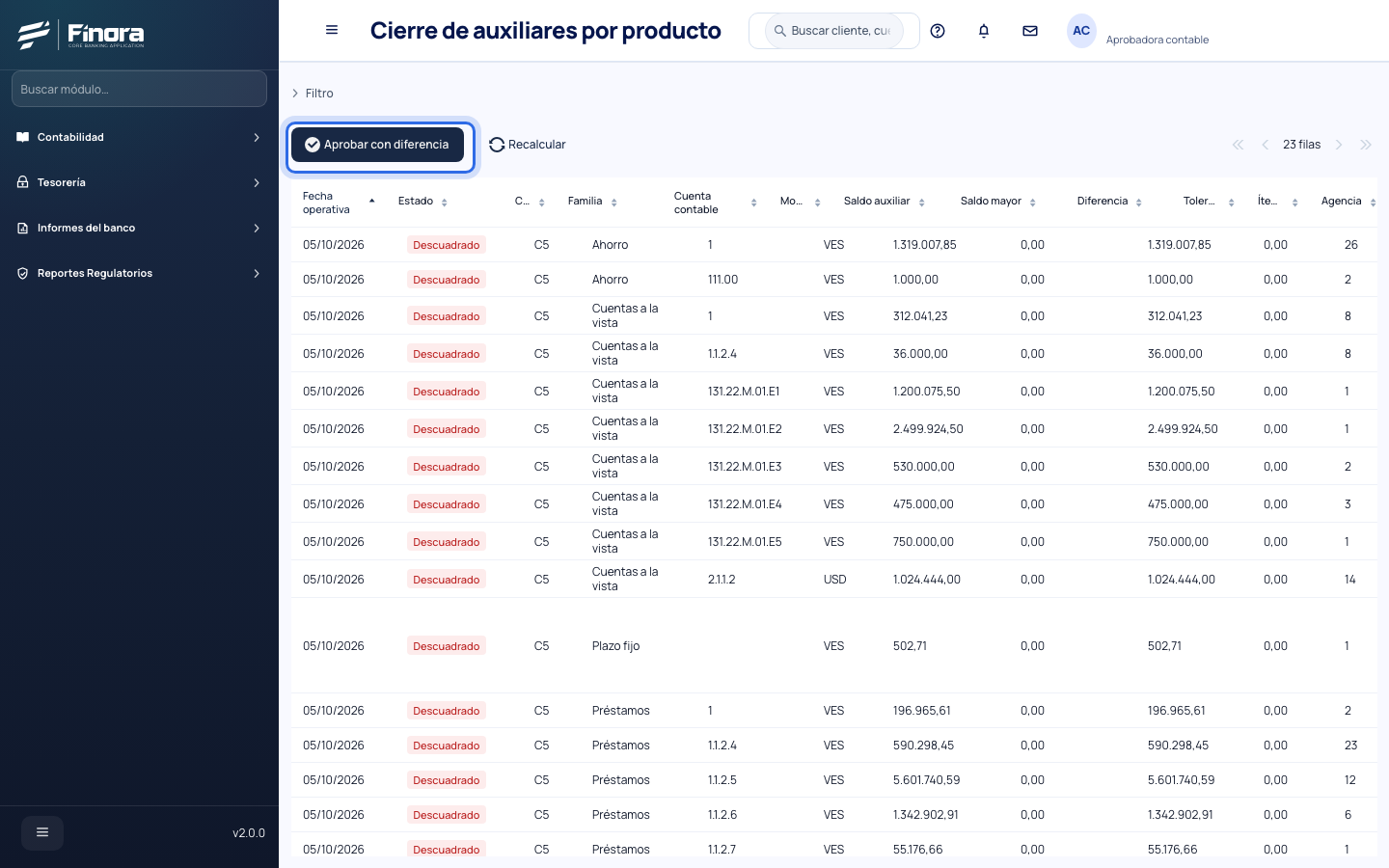Click 5.601.740,59 saldo auxiliar cell
This screenshot has width=1389, height=868.
tap(927, 780)
